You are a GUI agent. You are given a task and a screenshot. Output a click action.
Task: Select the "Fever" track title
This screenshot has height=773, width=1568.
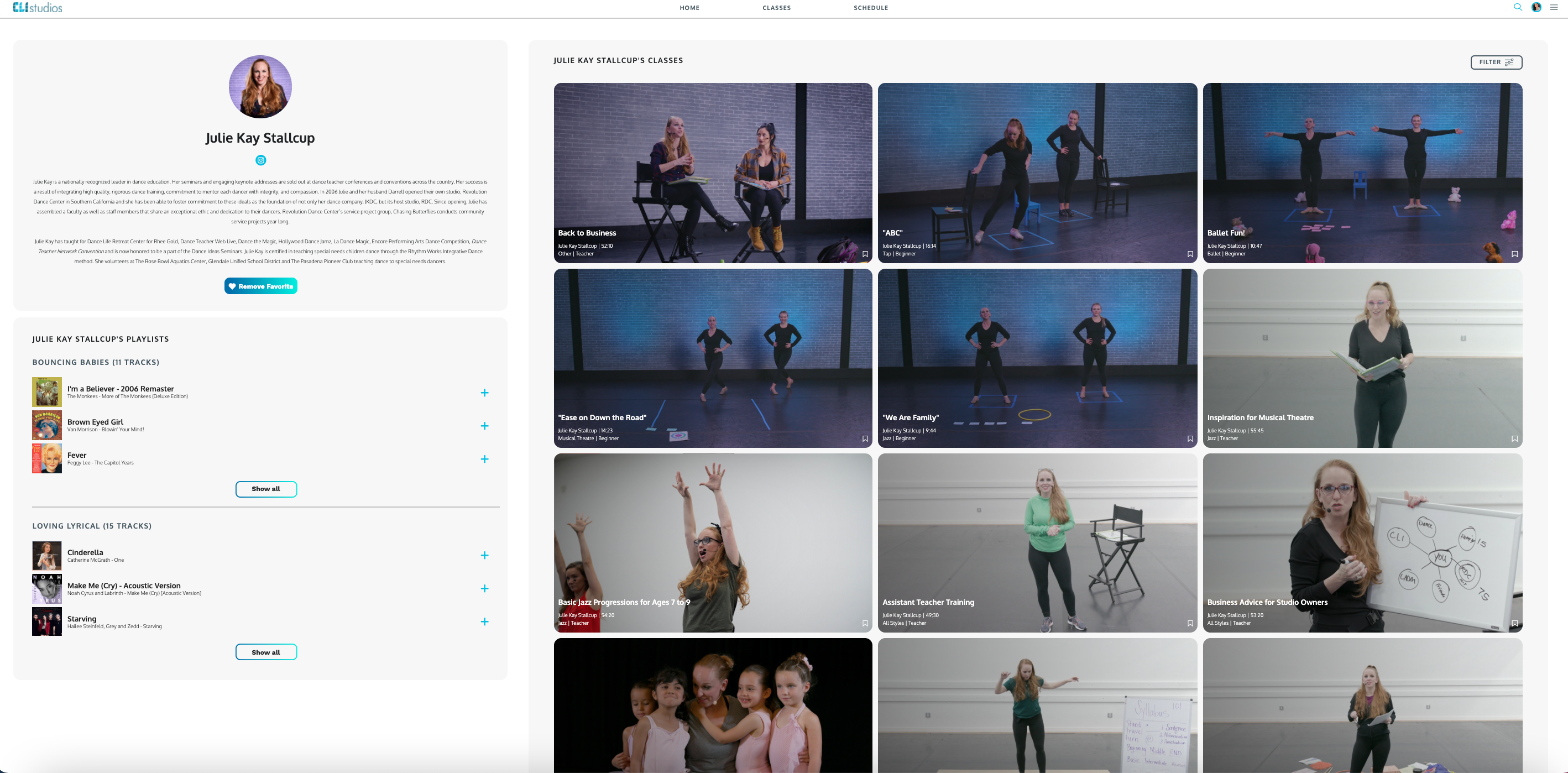point(77,455)
